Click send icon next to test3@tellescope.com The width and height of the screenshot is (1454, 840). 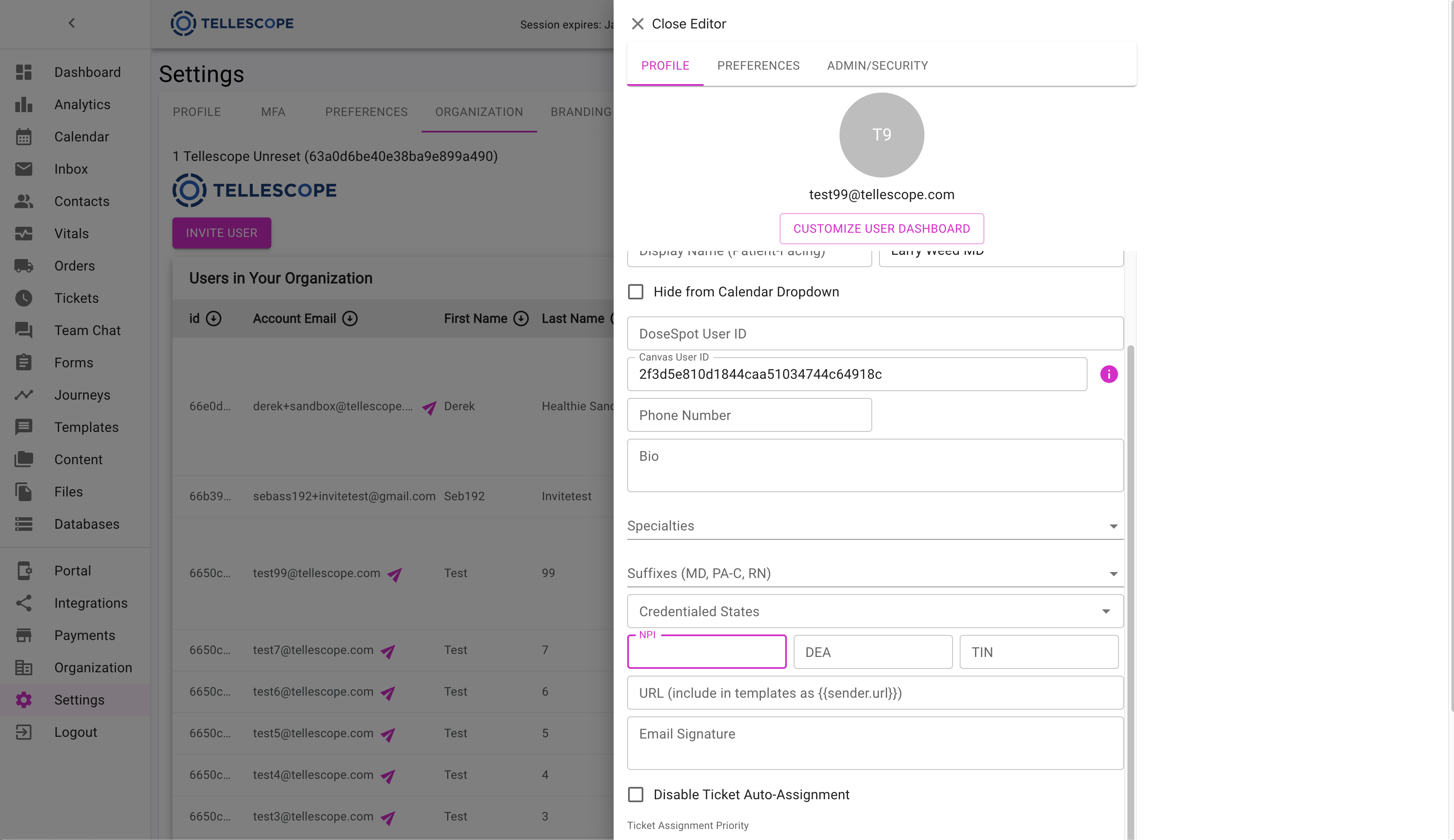[388, 818]
